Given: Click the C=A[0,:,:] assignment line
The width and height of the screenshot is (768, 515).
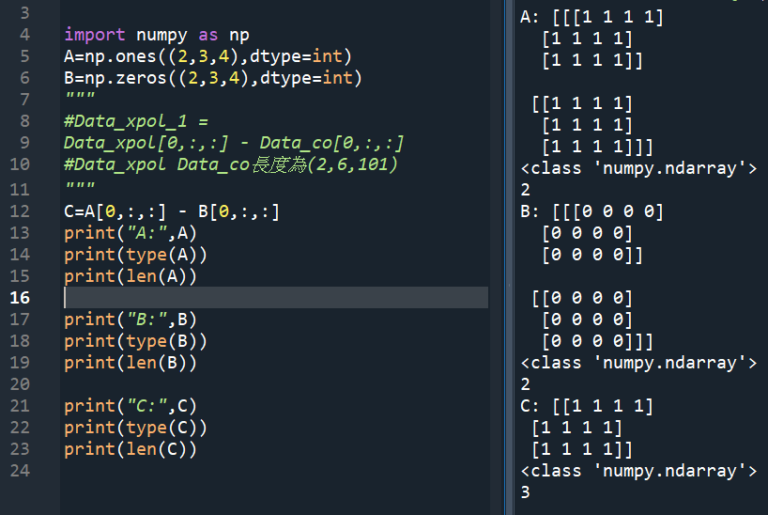Looking at the screenshot, I should coord(171,212).
